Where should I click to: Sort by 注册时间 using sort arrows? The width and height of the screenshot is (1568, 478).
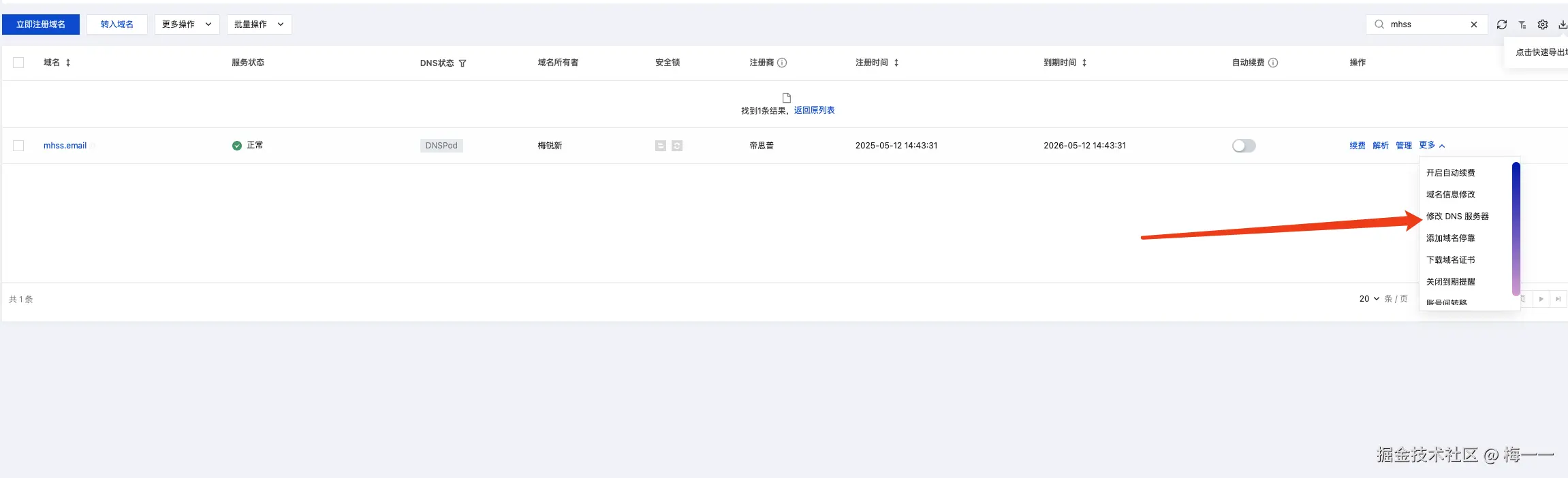point(896,63)
